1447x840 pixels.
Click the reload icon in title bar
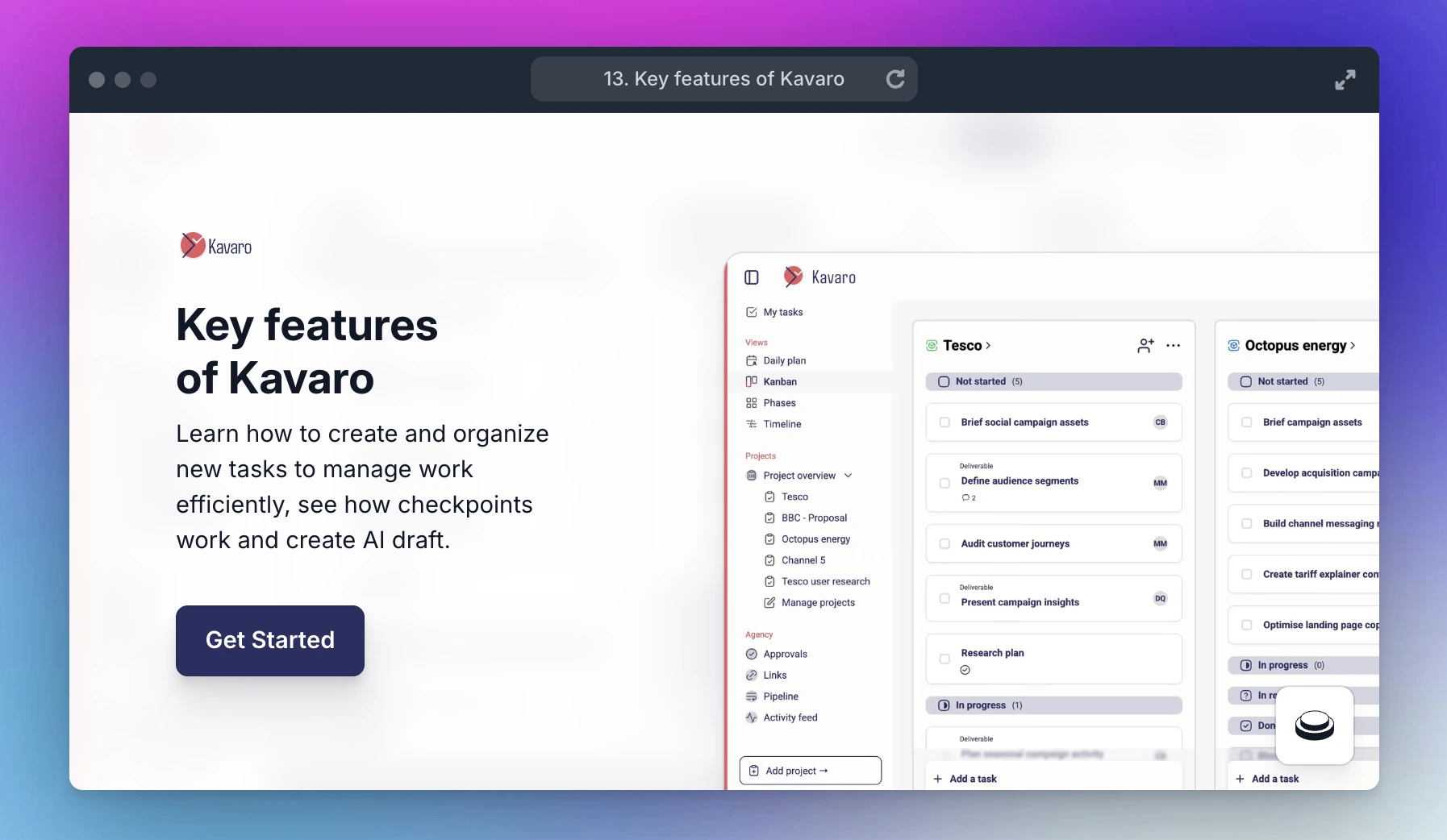point(895,79)
